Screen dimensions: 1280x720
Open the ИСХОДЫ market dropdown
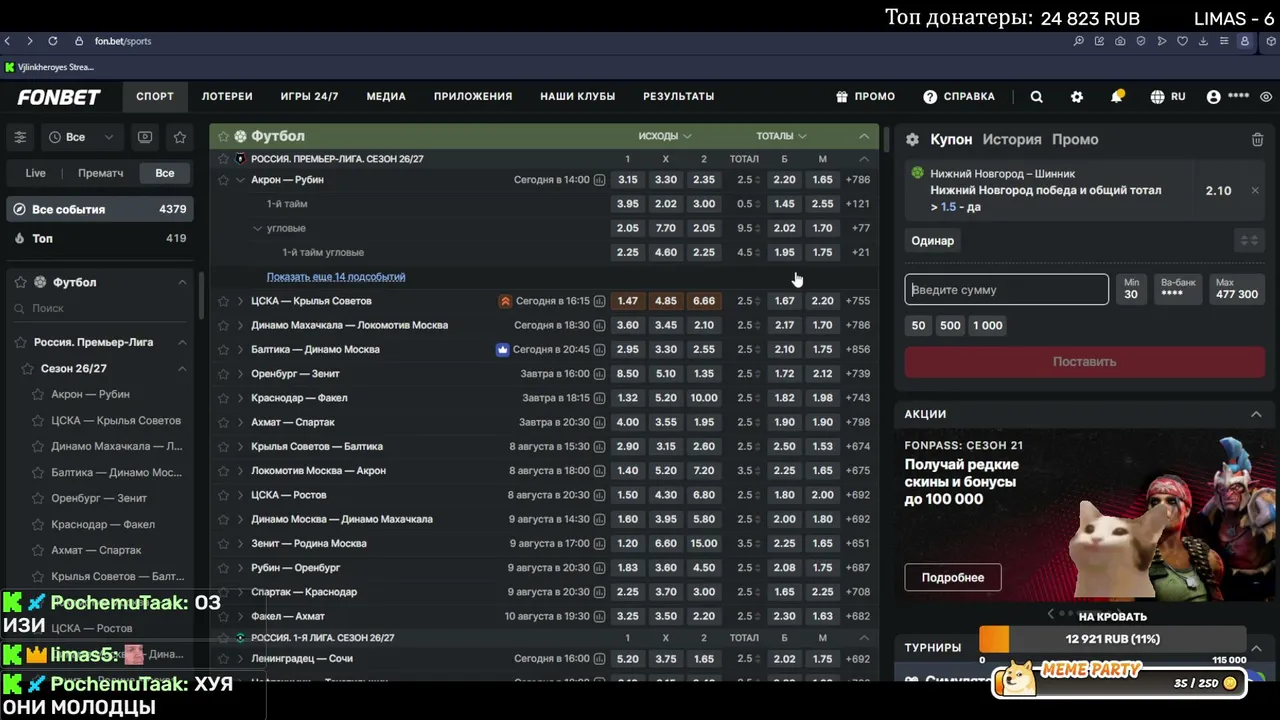(665, 136)
